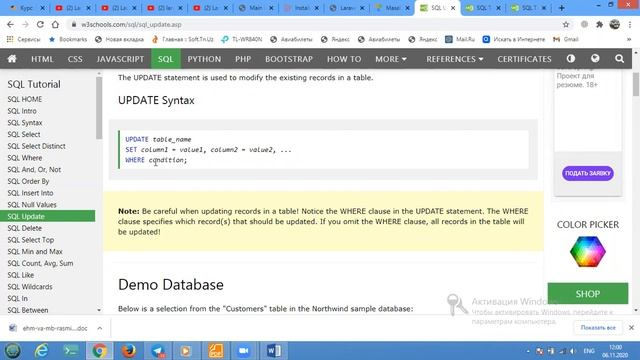Go forward in browser history
This screenshot has width=640, height=360.
click(x=25, y=24)
